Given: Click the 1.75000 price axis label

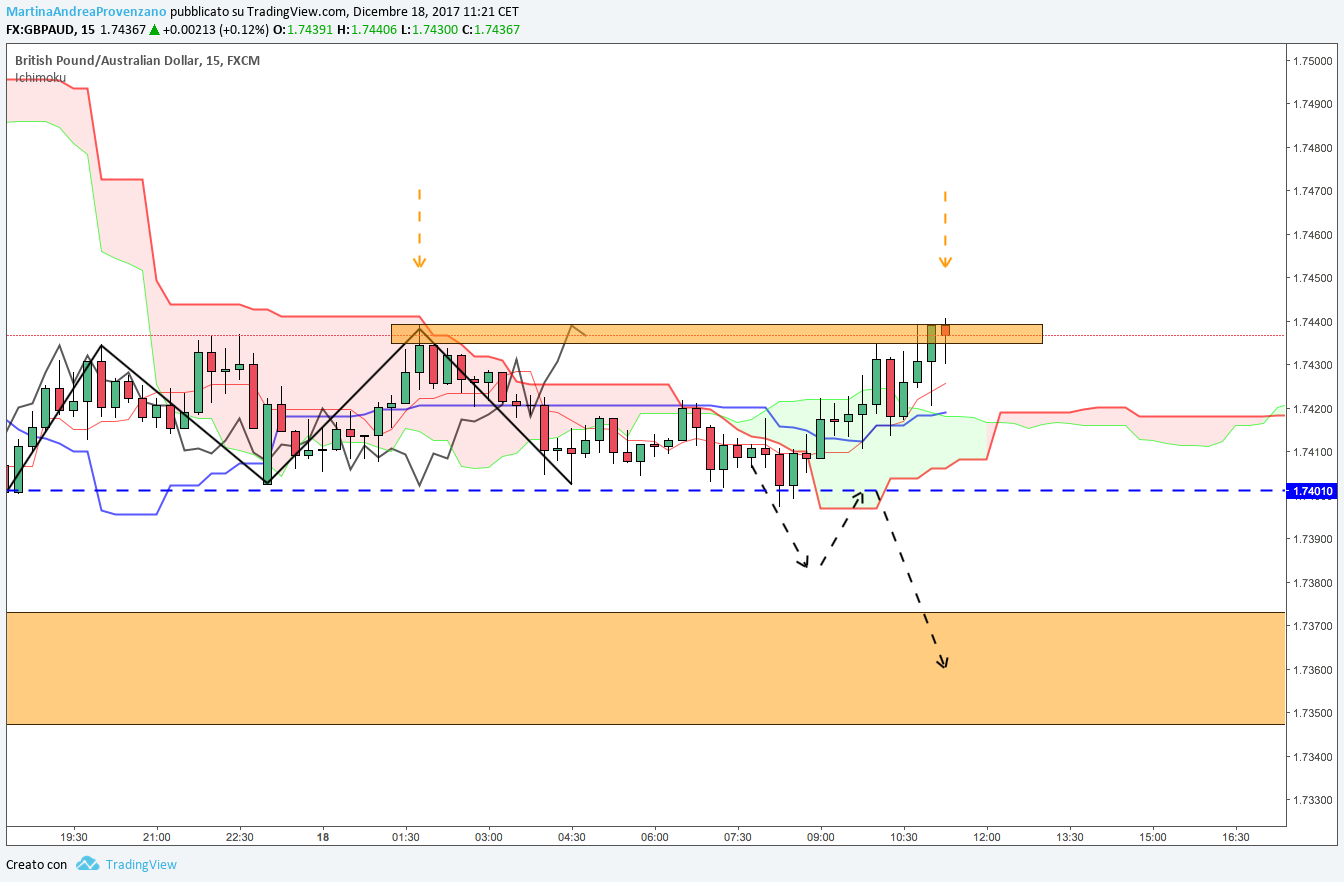Looking at the screenshot, I should pyautogui.click(x=1314, y=61).
